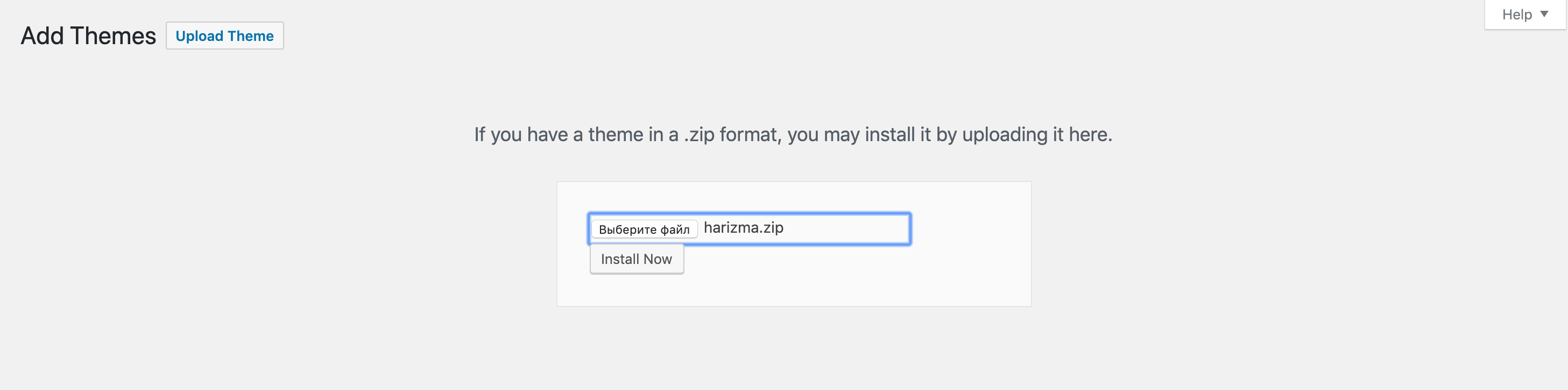
Task: Start installing harizma.zip with Install Now
Action: coord(636,260)
